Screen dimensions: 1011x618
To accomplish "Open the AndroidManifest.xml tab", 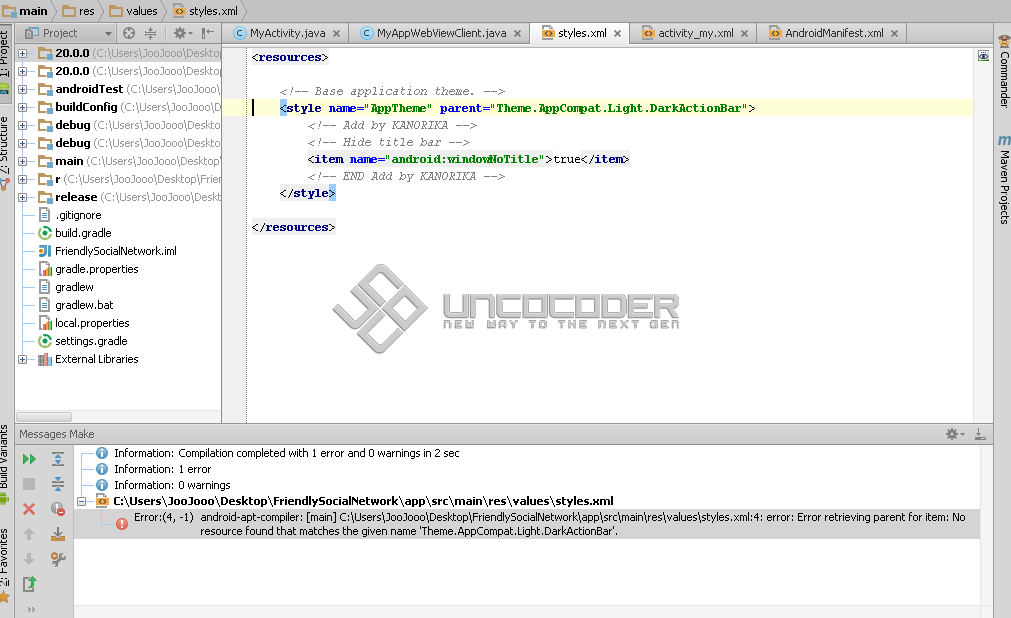I will (x=834, y=33).
